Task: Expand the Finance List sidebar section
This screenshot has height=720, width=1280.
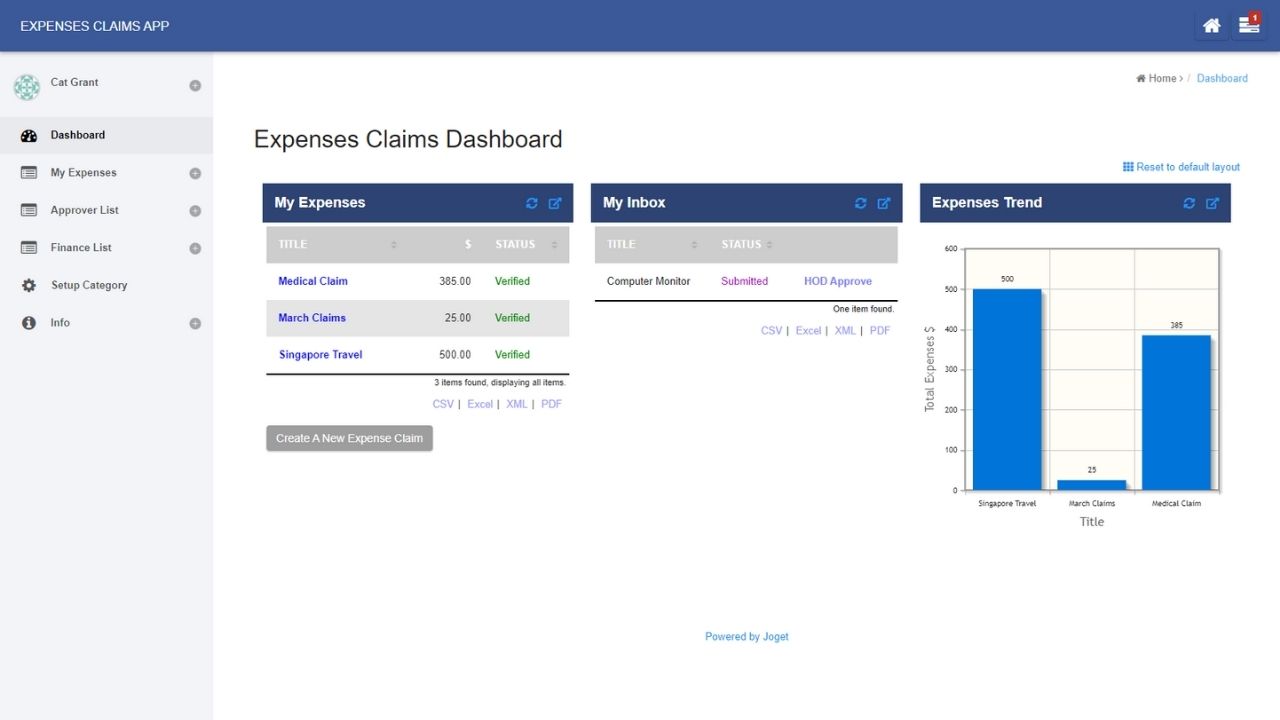Action: click(195, 248)
